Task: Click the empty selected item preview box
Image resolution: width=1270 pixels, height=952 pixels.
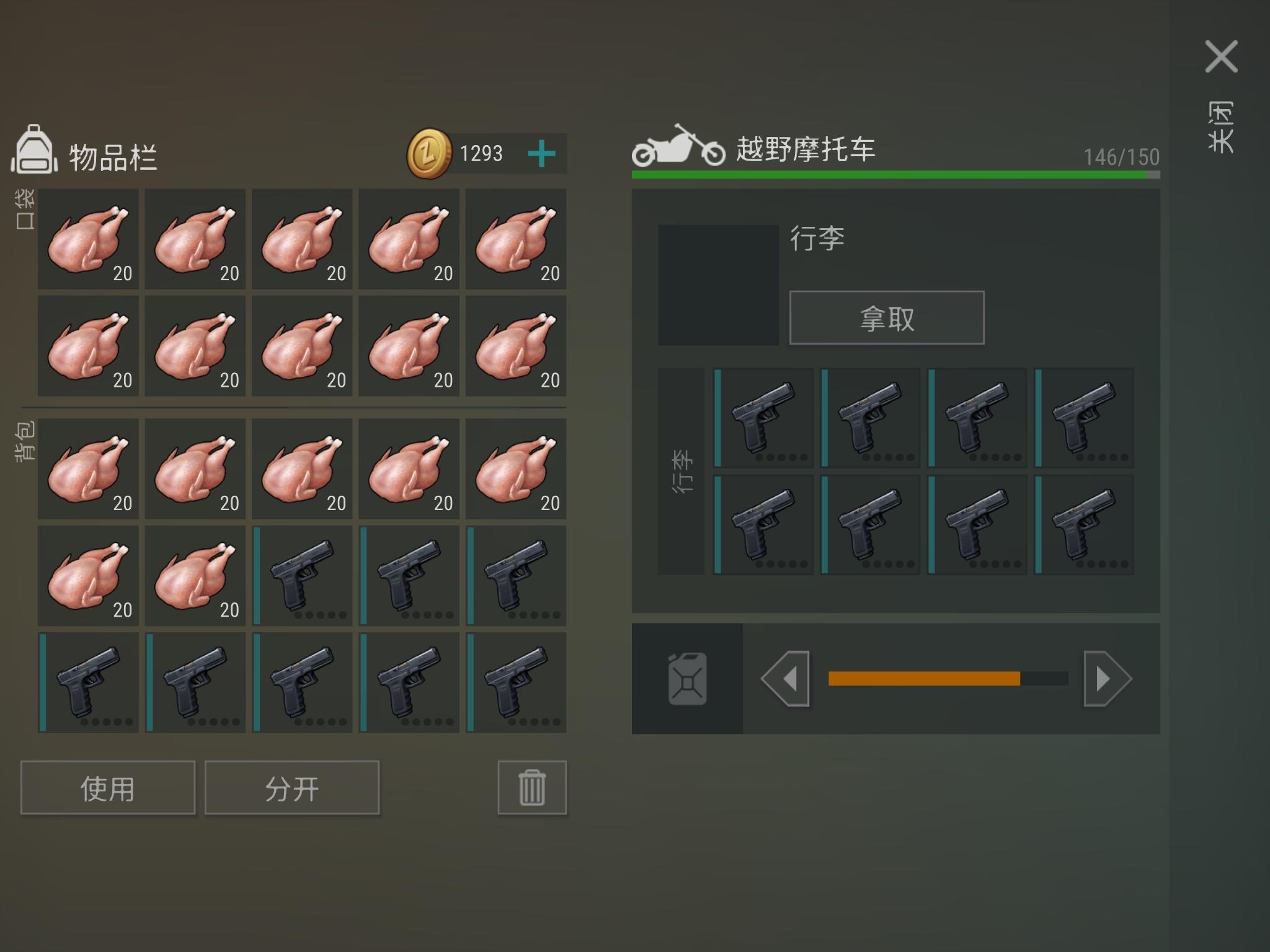Action: [x=718, y=284]
